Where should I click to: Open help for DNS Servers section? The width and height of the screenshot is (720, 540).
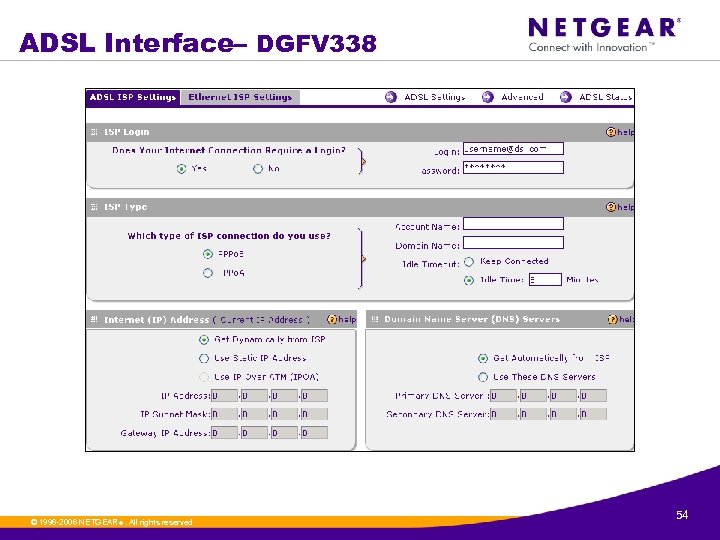click(x=621, y=320)
